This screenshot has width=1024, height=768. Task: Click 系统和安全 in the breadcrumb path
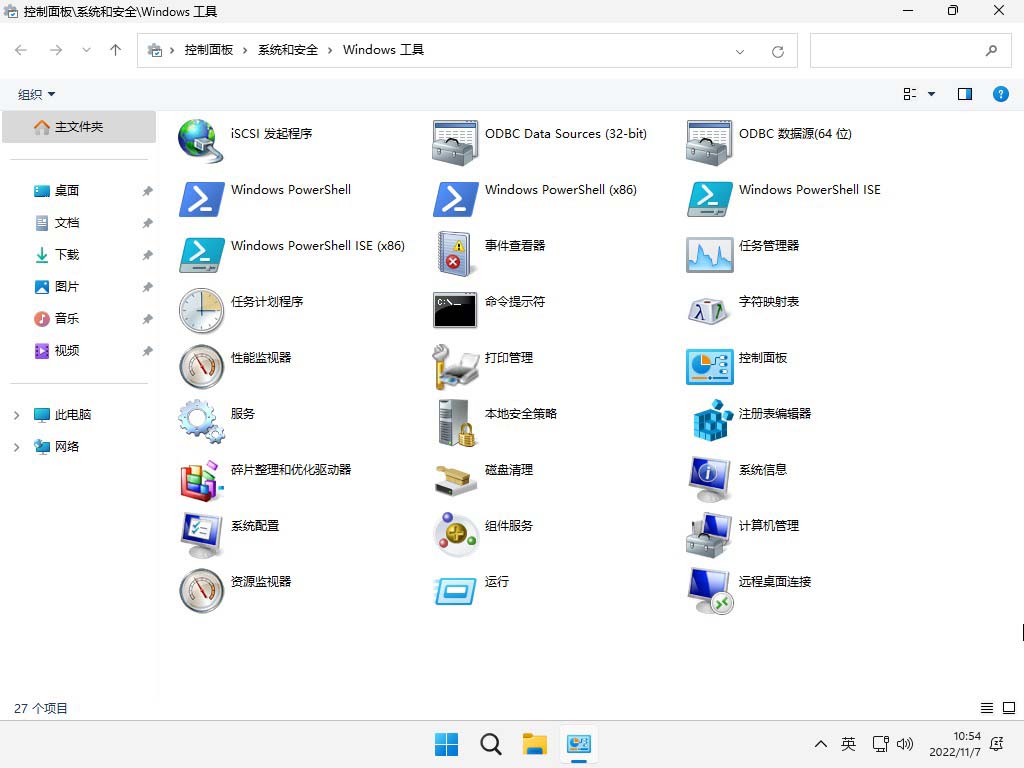coord(288,50)
